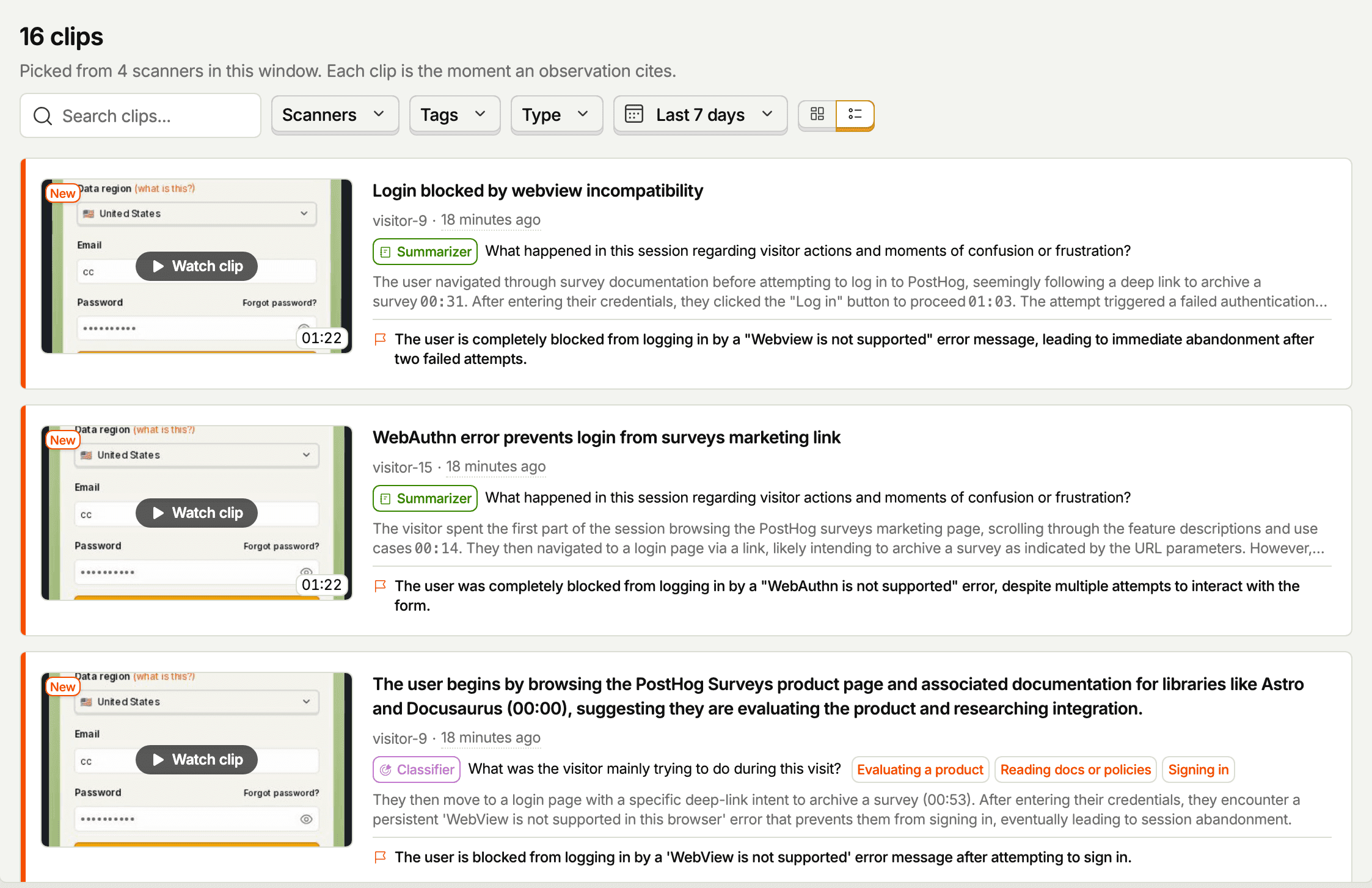
Task: Click flag icon beside 'Webview is not supported' observation
Action: (x=380, y=339)
